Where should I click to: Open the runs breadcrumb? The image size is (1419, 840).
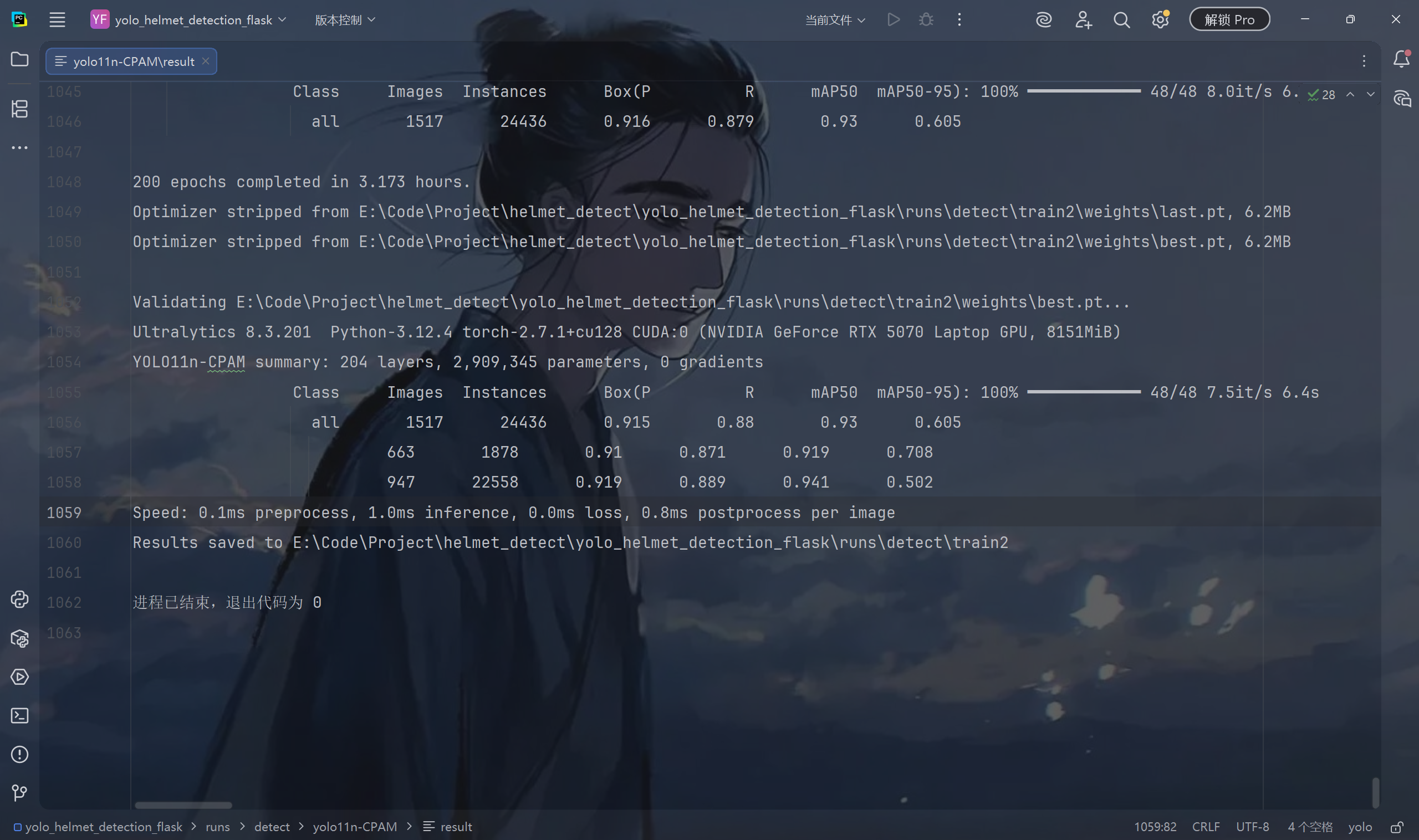pyautogui.click(x=217, y=827)
